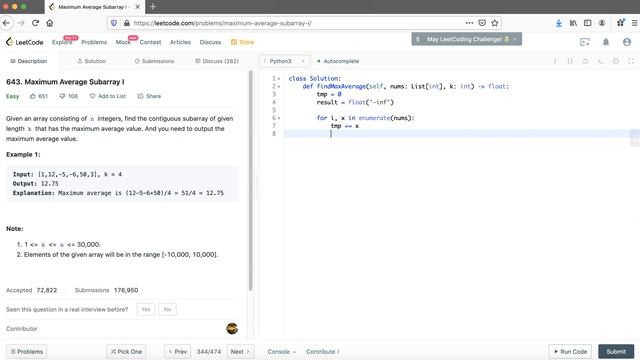
Task: Click Run Code
Action: 570,351
